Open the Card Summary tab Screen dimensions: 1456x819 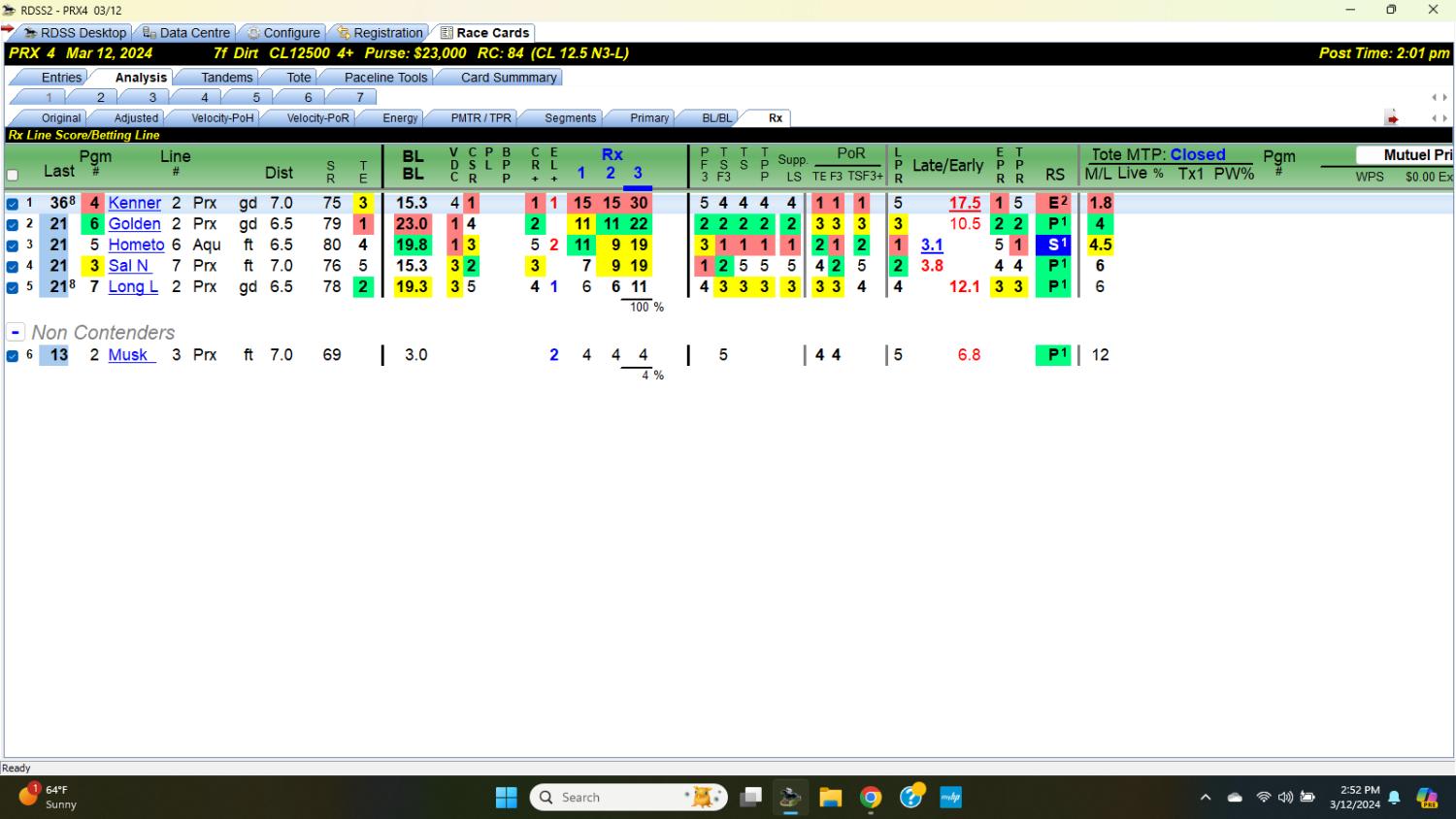pos(509,77)
